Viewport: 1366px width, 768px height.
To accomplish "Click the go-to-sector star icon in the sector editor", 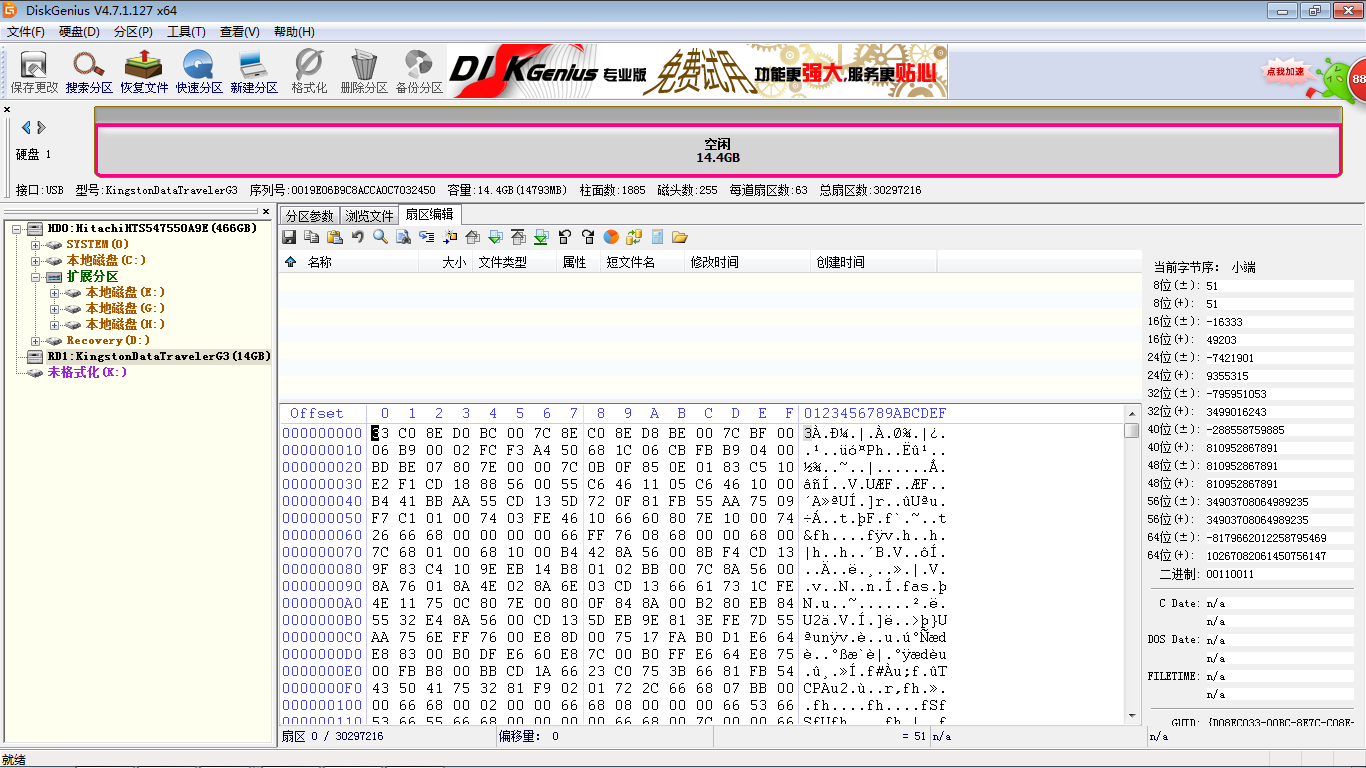I will [x=450, y=237].
